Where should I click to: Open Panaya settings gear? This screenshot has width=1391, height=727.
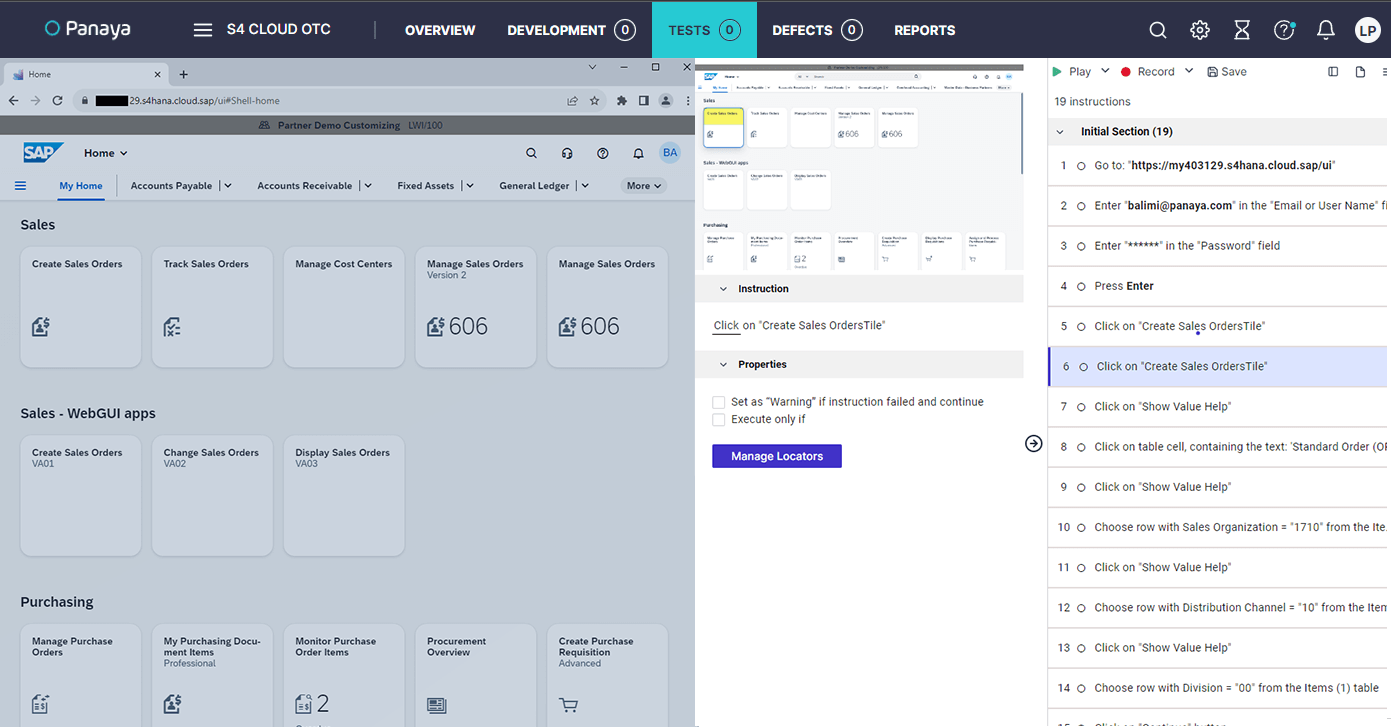[1200, 30]
